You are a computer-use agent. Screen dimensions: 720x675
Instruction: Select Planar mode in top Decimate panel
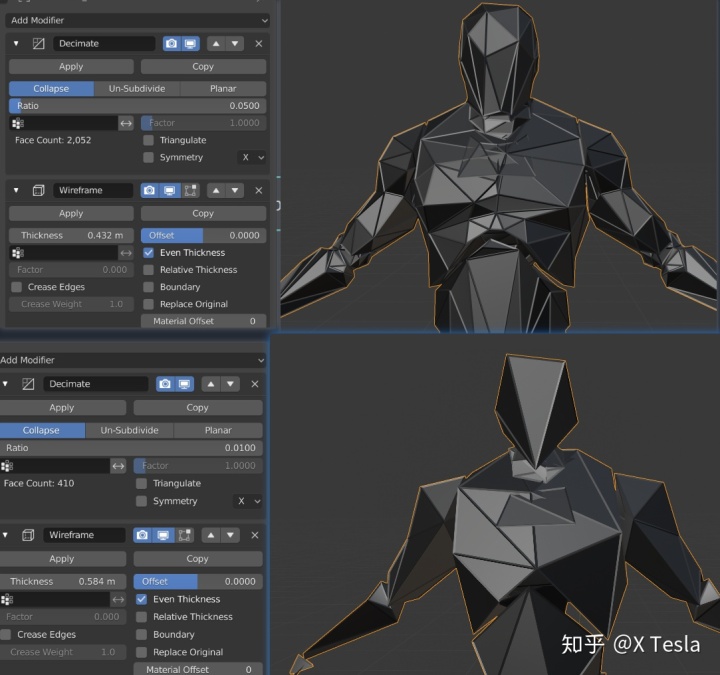point(223,89)
